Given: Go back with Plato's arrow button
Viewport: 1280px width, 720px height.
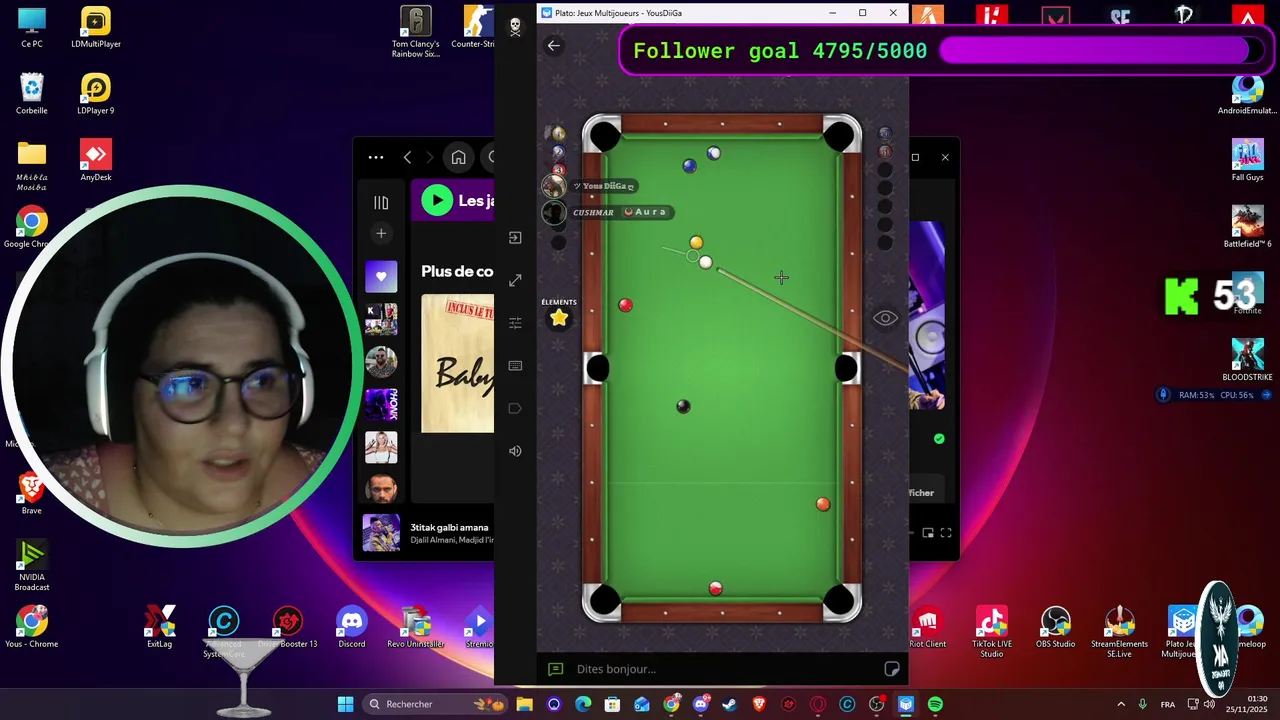Looking at the screenshot, I should coord(554,45).
